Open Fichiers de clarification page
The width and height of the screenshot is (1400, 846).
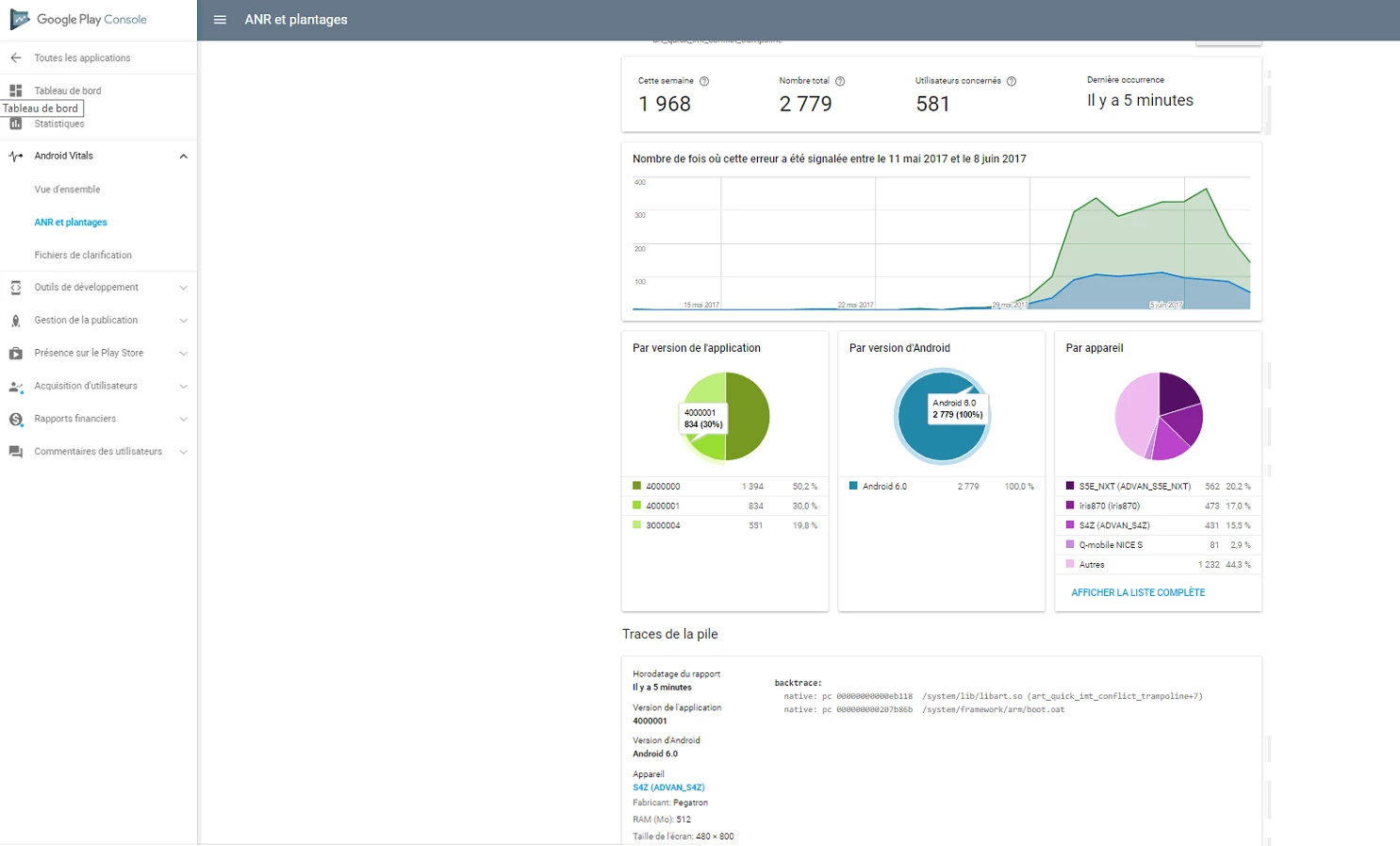click(x=83, y=256)
